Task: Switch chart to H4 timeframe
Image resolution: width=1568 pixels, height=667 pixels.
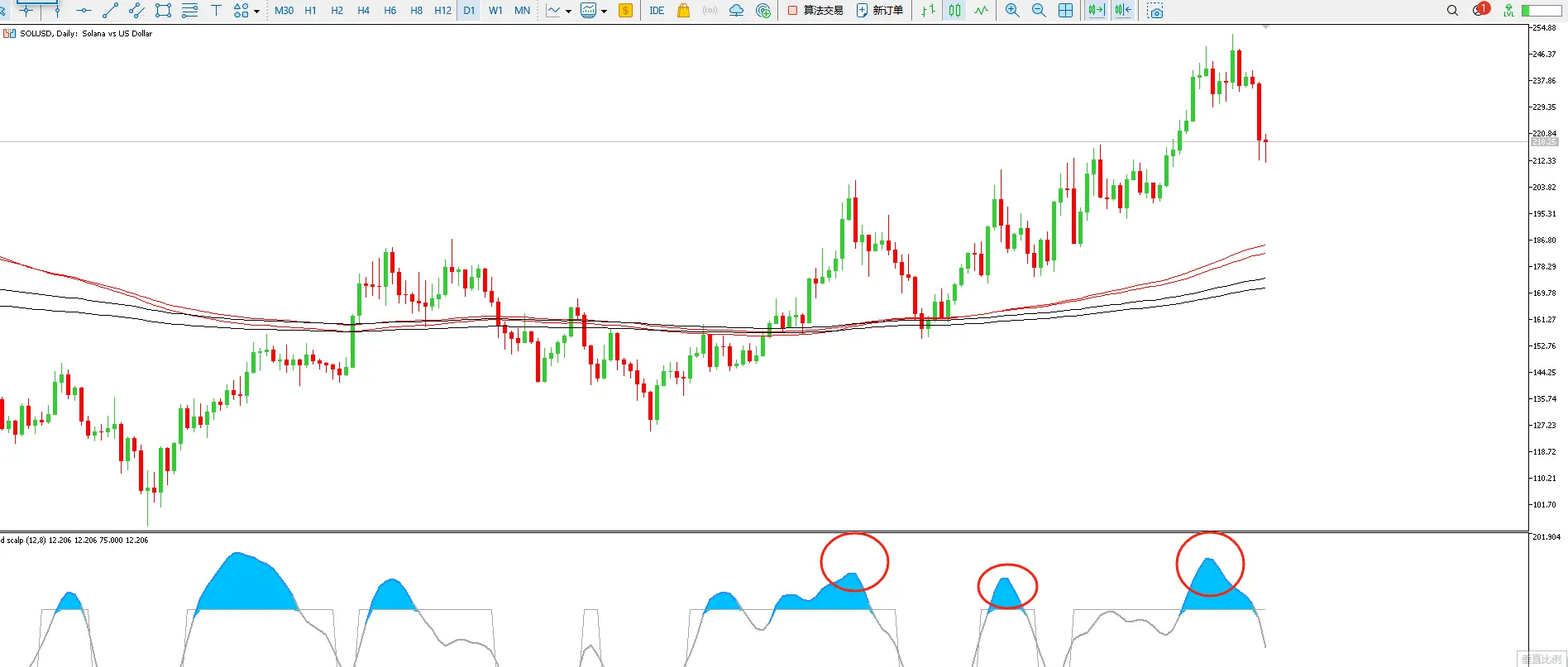Action: click(363, 11)
